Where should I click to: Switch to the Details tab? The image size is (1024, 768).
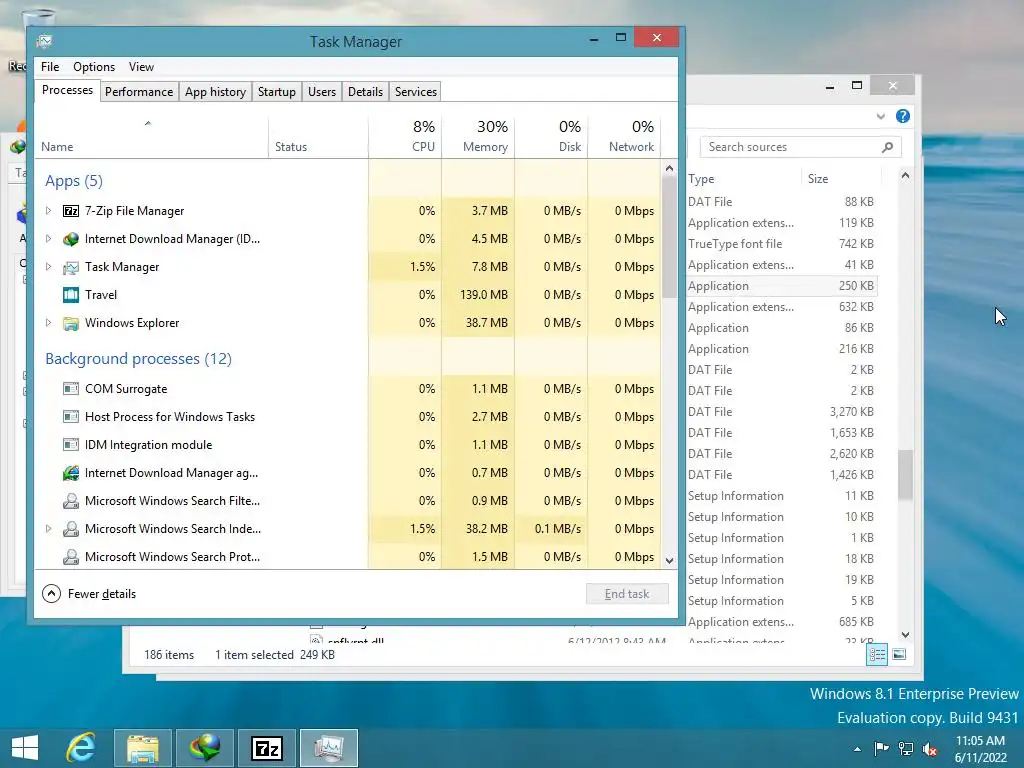coord(366,91)
